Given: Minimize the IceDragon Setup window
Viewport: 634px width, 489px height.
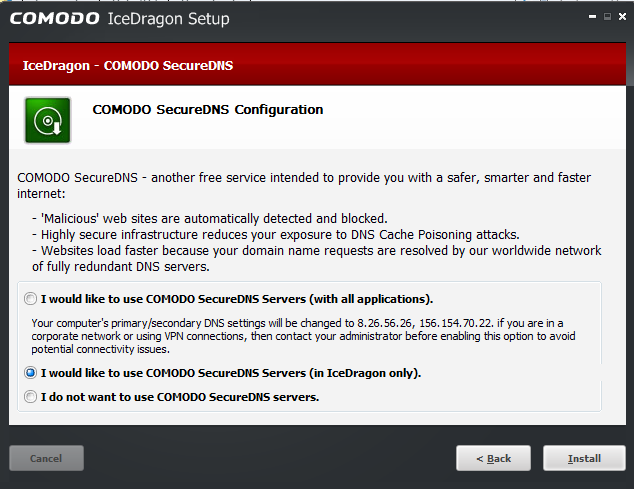Looking at the screenshot, I should (x=590, y=17).
